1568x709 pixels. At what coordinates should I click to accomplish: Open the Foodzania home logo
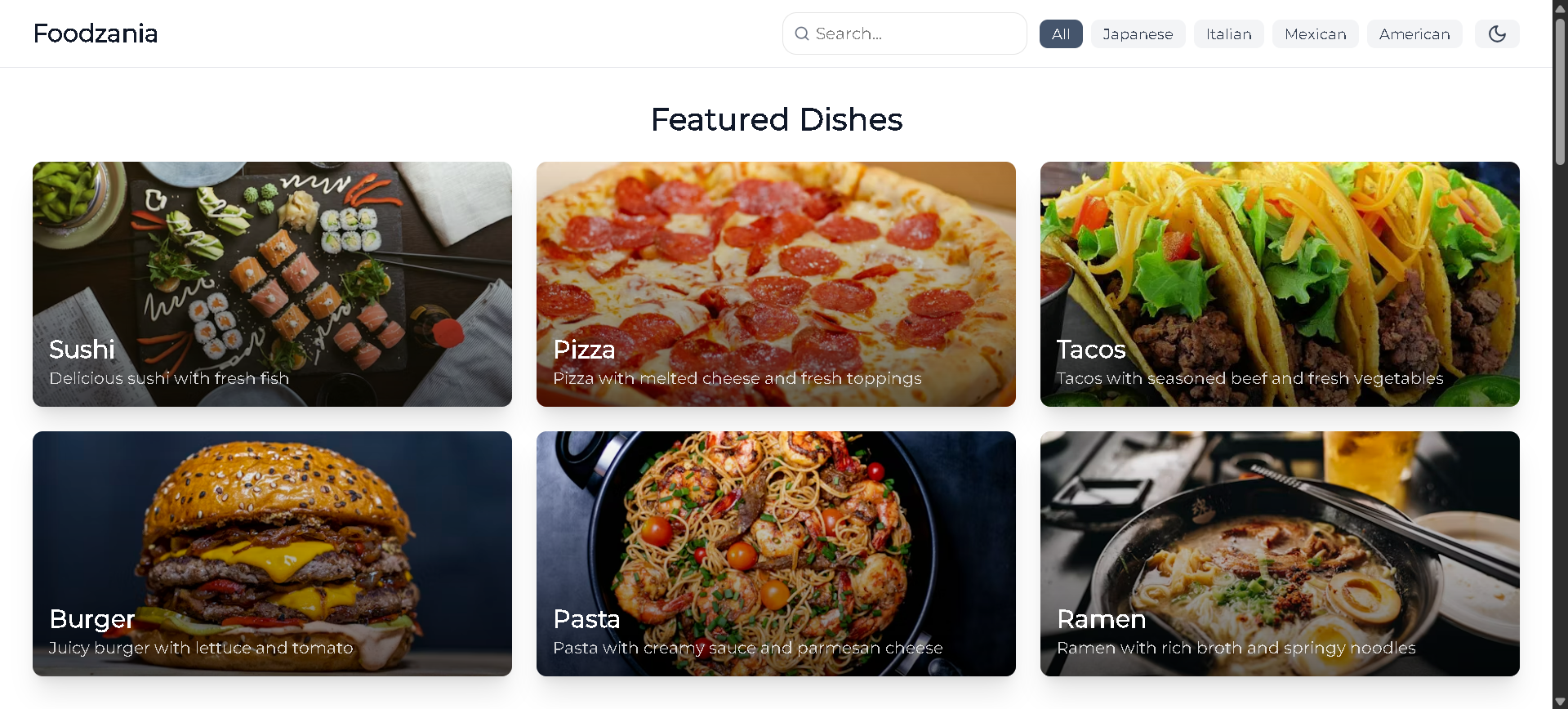click(x=96, y=33)
